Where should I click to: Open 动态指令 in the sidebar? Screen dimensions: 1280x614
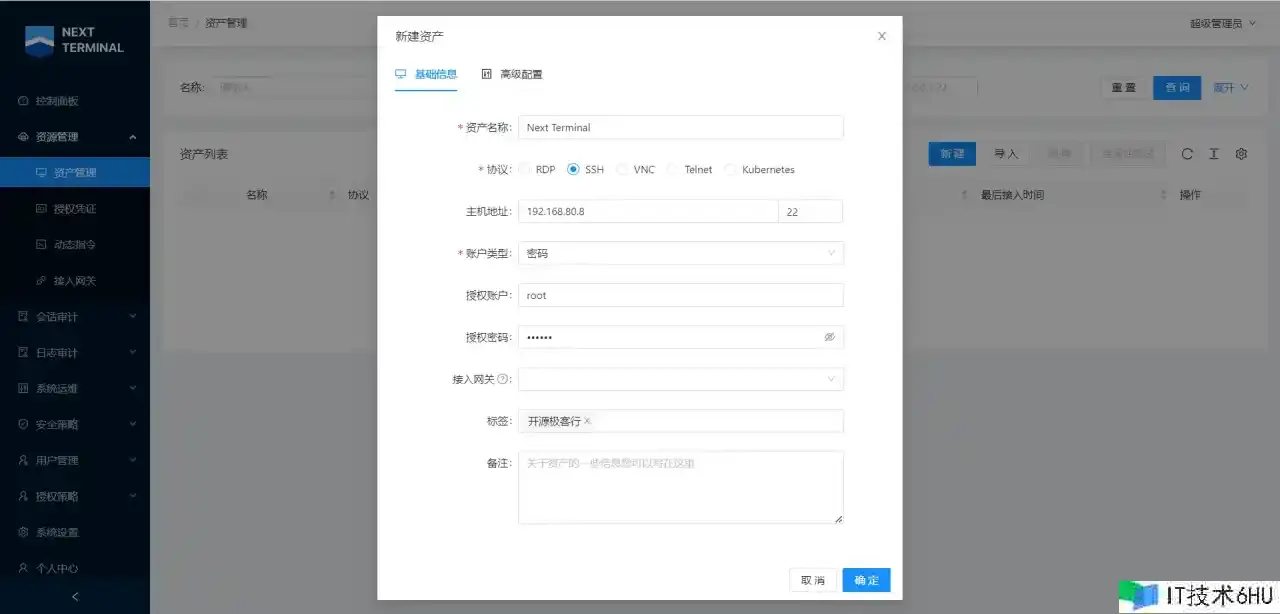coord(74,245)
